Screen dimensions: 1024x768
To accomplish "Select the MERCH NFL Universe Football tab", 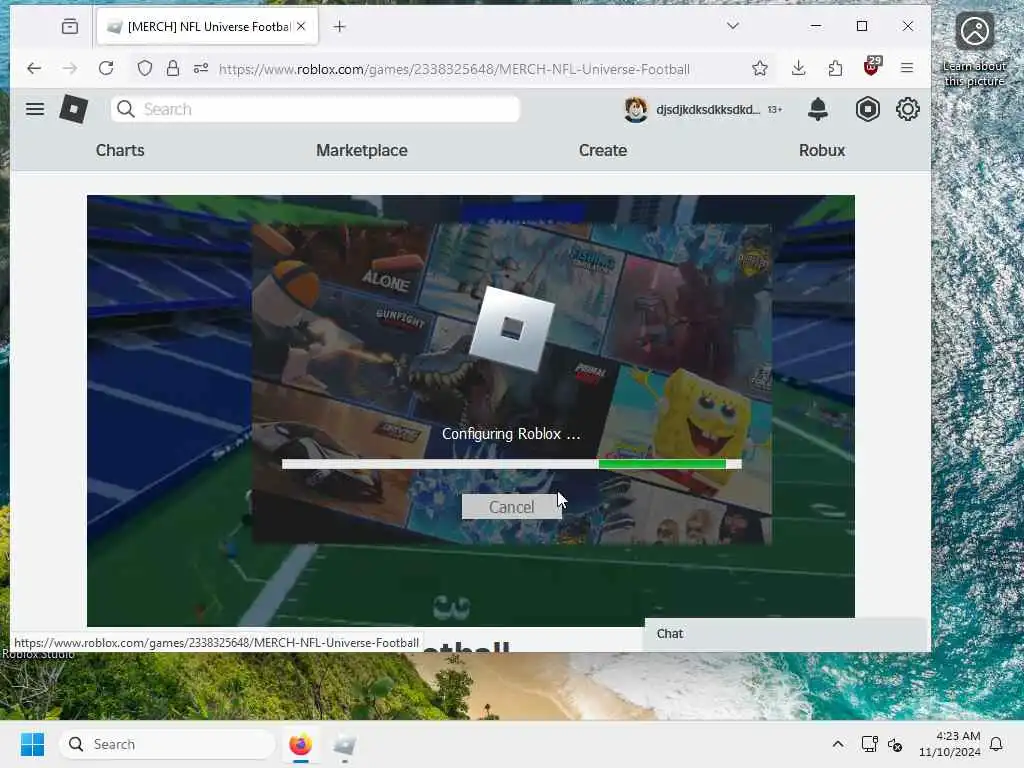I will [207, 27].
